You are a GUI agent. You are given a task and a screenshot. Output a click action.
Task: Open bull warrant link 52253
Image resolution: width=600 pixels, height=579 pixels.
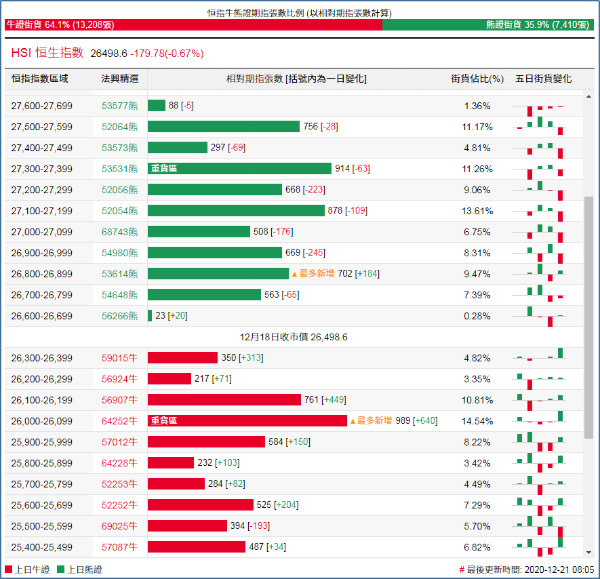119,484
